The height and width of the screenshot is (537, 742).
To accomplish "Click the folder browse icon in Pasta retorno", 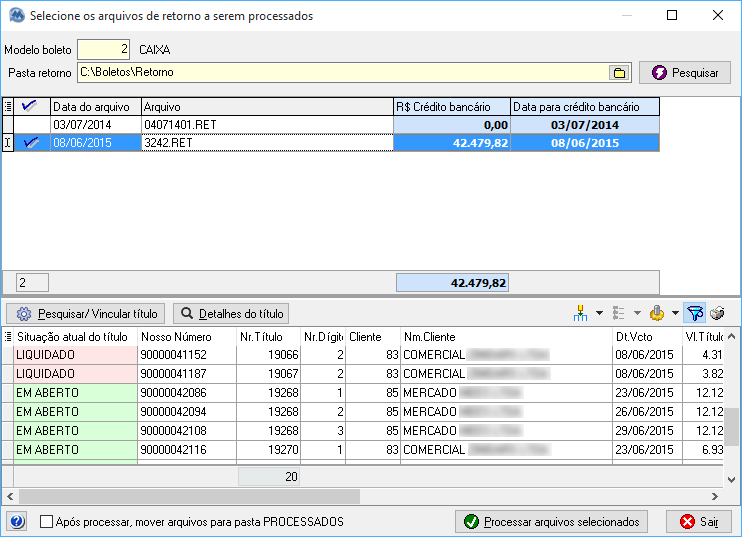I will [619, 73].
